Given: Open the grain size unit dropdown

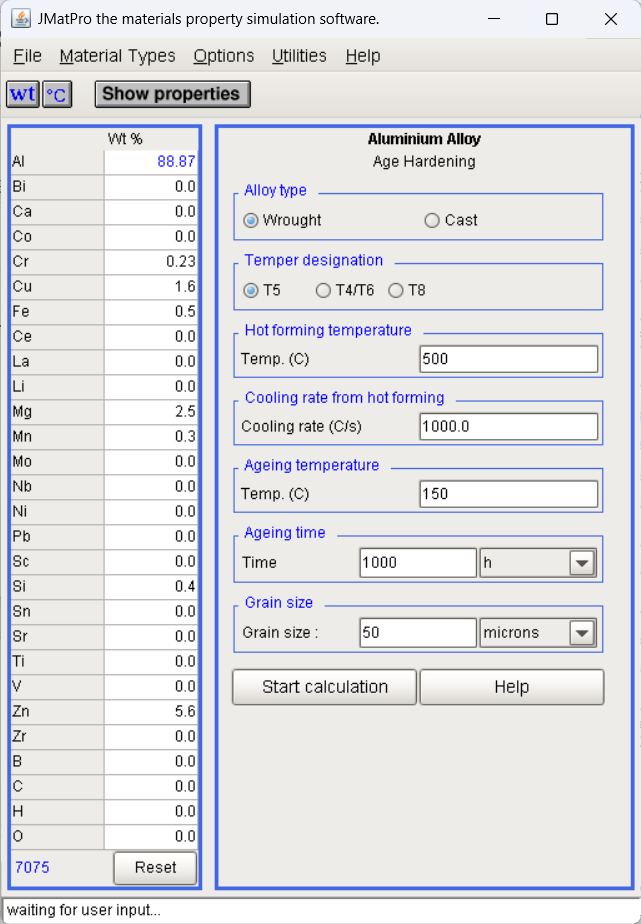Looking at the screenshot, I should coord(582,633).
